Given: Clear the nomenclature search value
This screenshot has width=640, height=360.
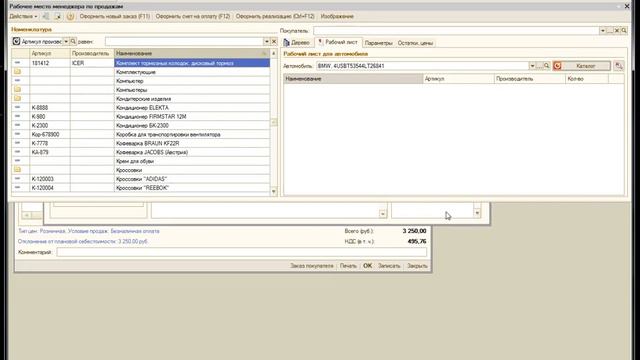Looking at the screenshot, I should pyautogui.click(x=274, y=41).
